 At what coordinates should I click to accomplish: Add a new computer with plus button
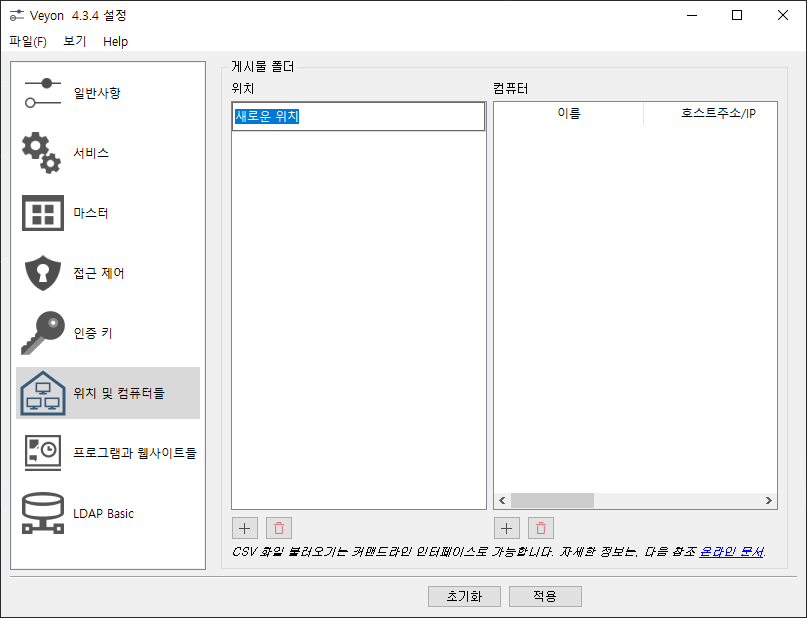pyautogui.click(x=507, y=528)
